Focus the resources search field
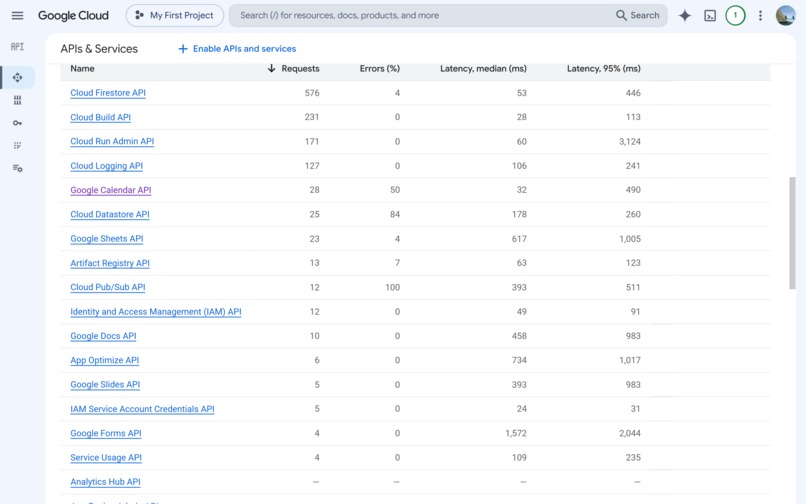The width and height of the screenshot is (806, 504). (422, 15)
